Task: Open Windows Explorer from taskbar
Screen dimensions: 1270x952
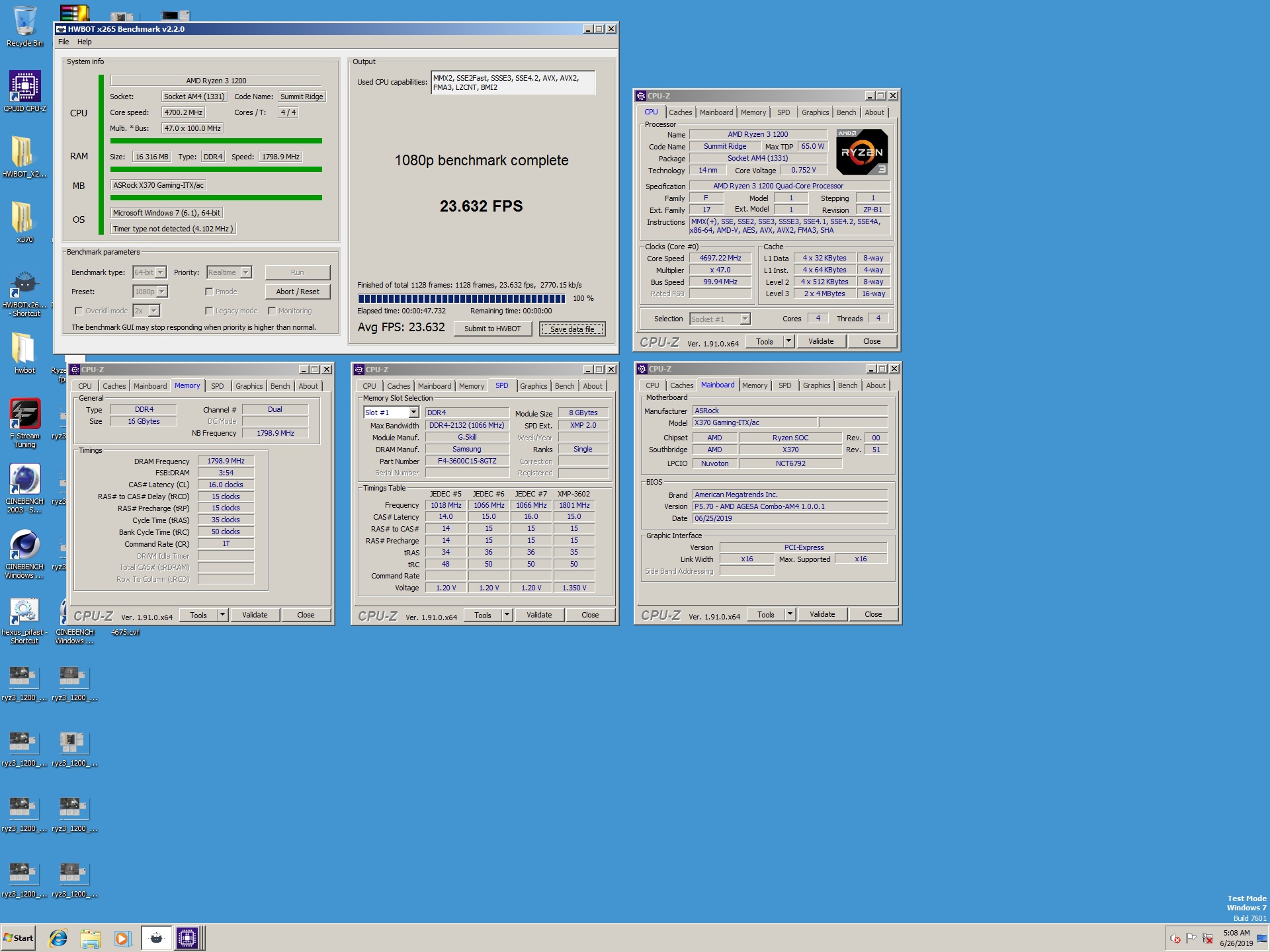Action: 91,938
